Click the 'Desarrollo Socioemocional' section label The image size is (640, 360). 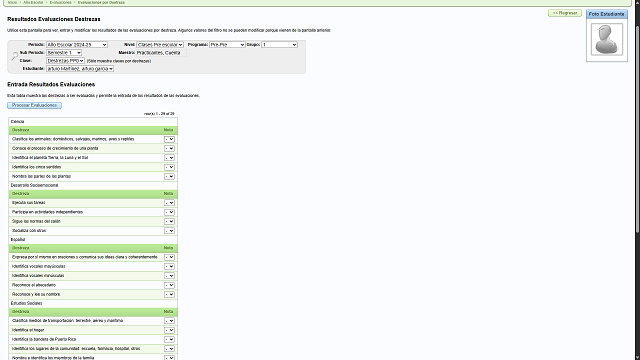click(35, 185)
